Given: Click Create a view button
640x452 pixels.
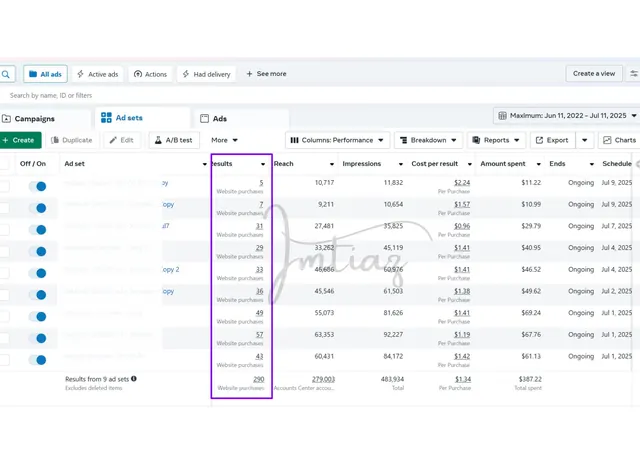Looking at the screenshot, I should tap(594, 73).
